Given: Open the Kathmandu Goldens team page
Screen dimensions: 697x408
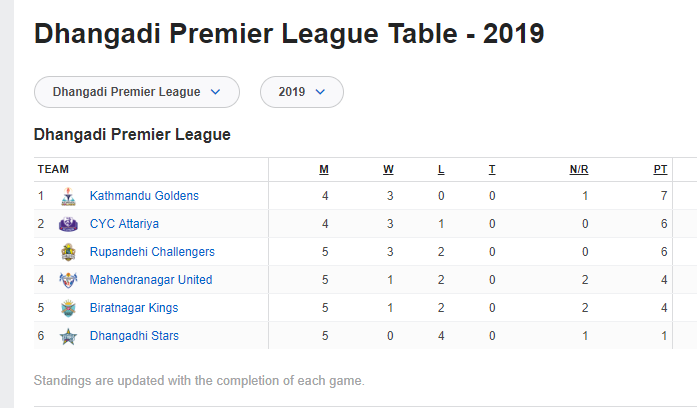Looking at the screenshot, I should pos(144,196).
